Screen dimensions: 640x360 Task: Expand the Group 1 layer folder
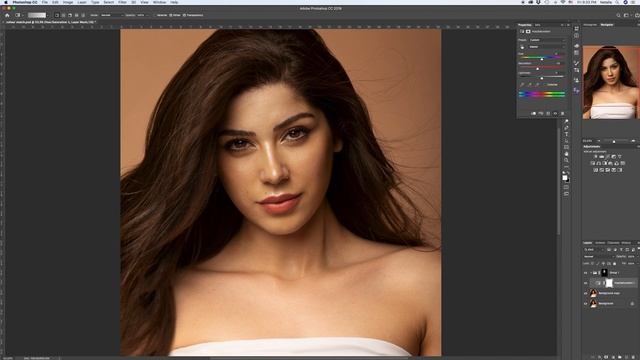pyautogui.click(x=591, y=273)
